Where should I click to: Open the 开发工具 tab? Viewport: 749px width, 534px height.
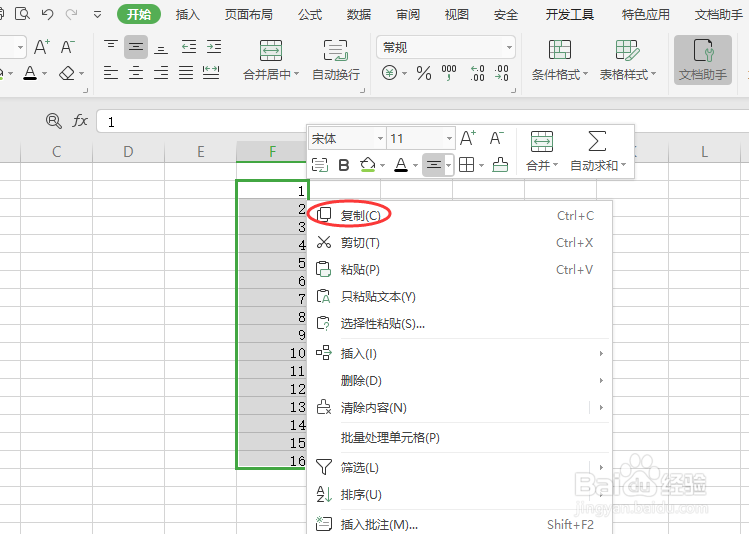tap(569, 15)
